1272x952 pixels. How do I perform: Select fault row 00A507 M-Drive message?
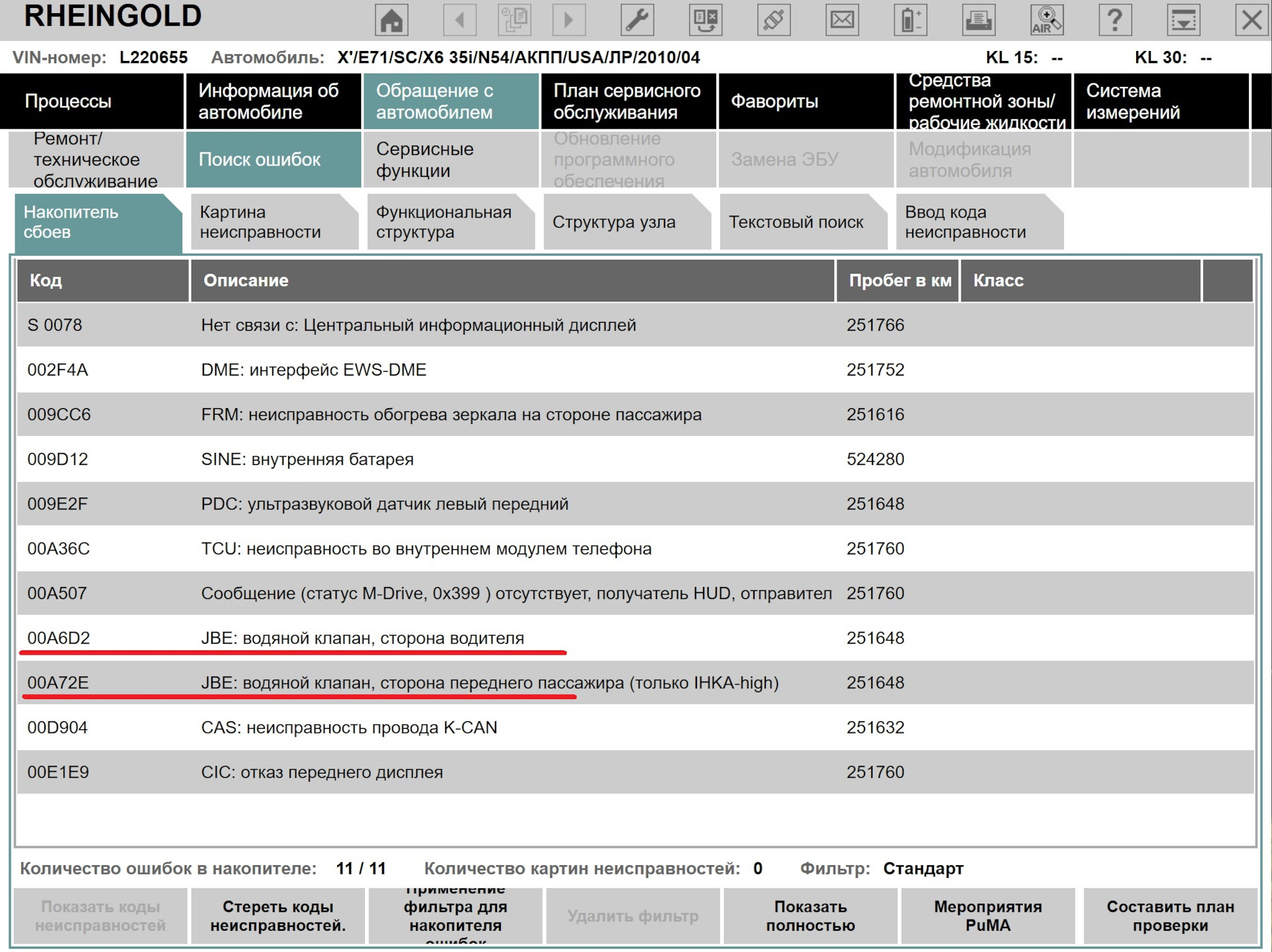coord(635,593)
